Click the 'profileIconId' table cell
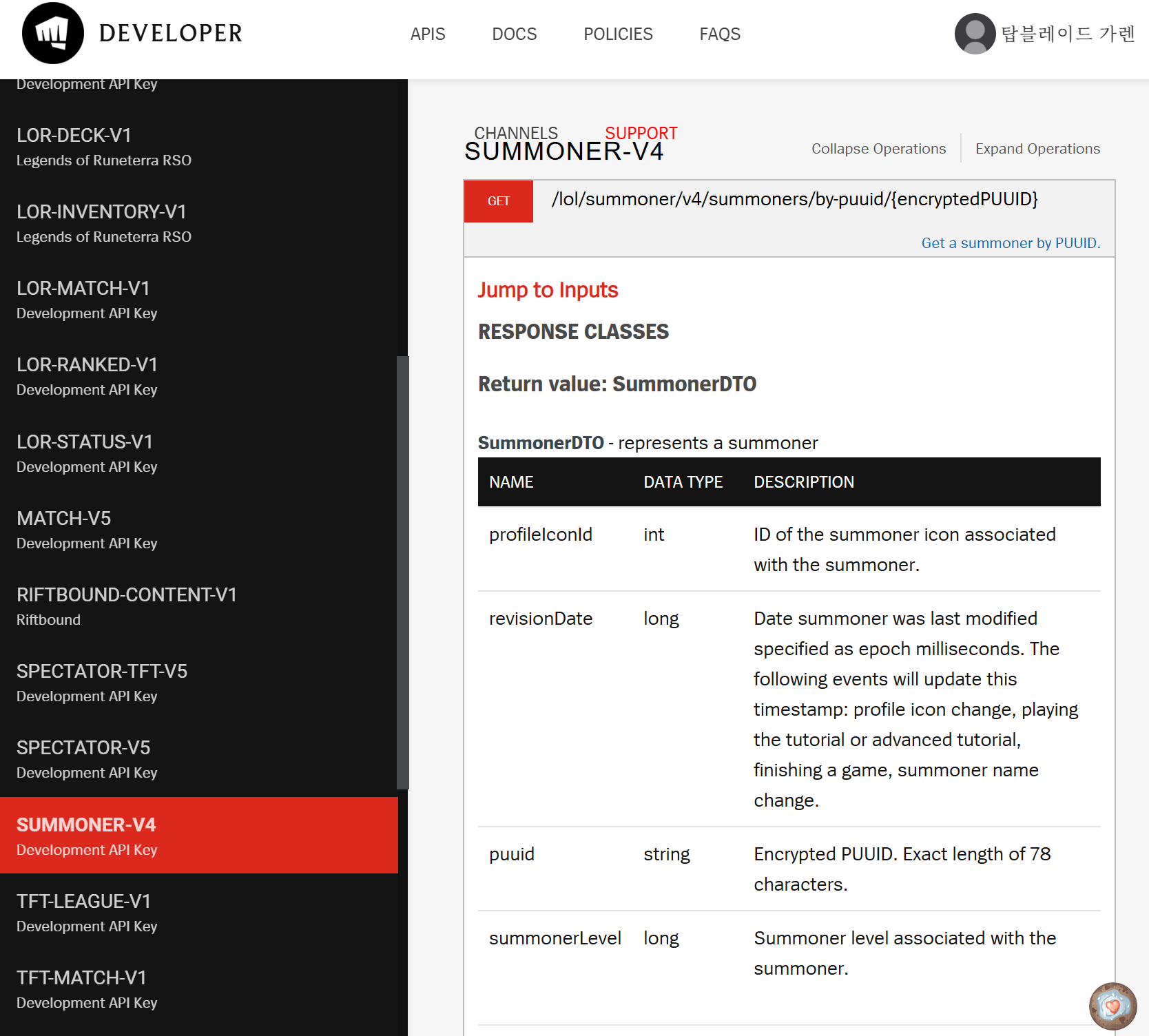 tap(541, 535)
